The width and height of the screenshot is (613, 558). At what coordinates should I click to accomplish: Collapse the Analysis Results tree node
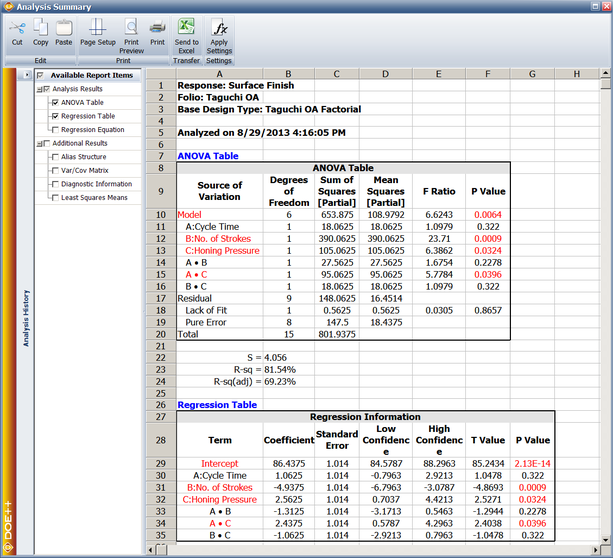[39, 90]
